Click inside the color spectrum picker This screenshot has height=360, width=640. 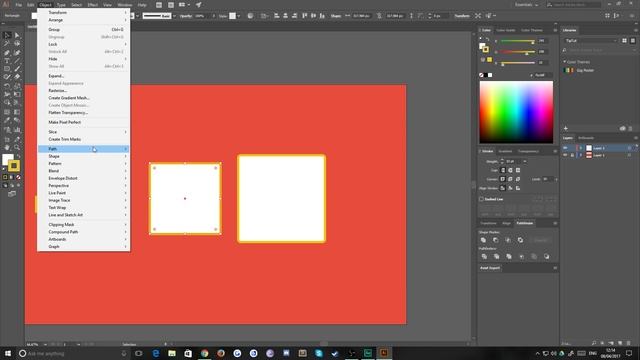516,112
